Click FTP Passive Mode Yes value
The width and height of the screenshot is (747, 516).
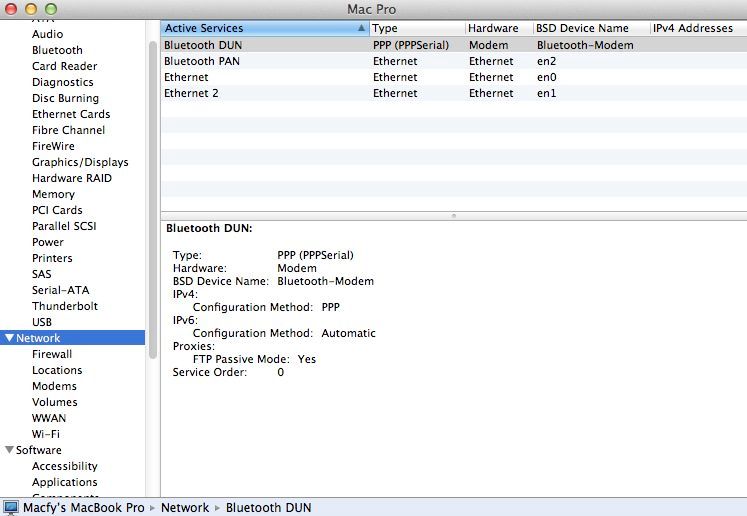point(306,359)
